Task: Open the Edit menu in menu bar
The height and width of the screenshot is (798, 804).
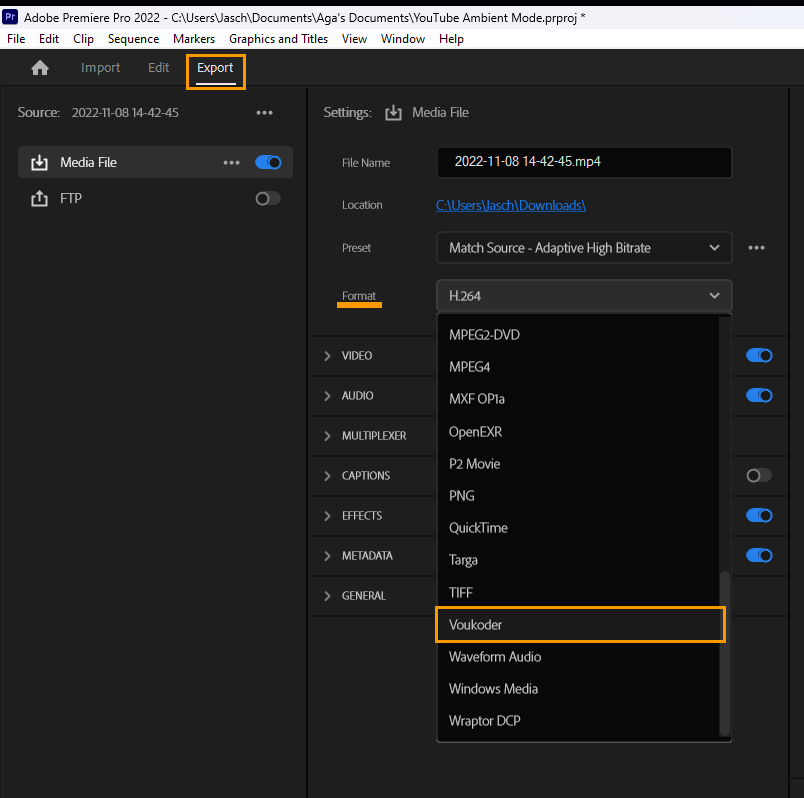Action: click(x=49, y=39)
